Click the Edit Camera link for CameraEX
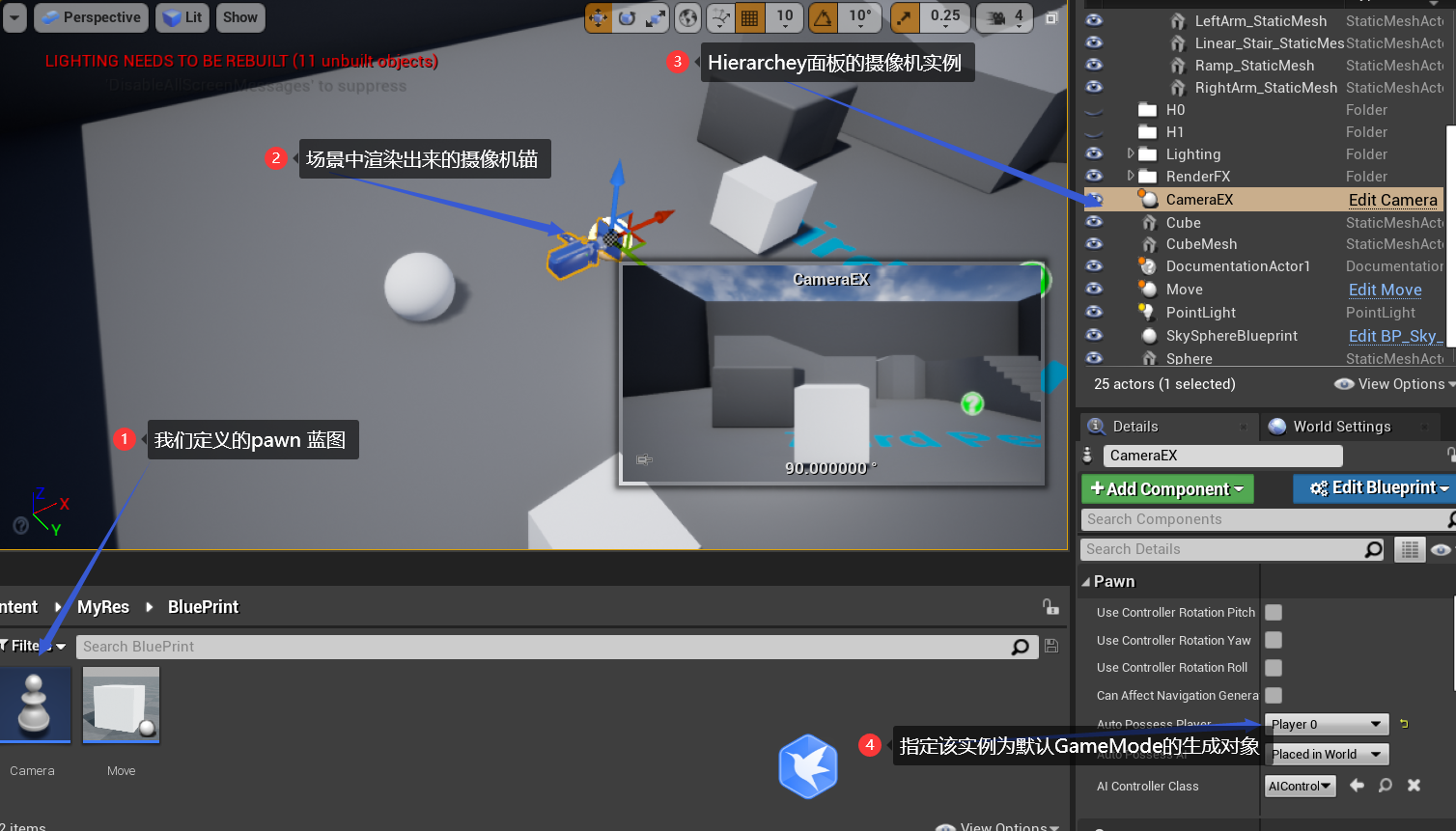The height and width of the screenshot is (831, 1456). [1392, 200]
